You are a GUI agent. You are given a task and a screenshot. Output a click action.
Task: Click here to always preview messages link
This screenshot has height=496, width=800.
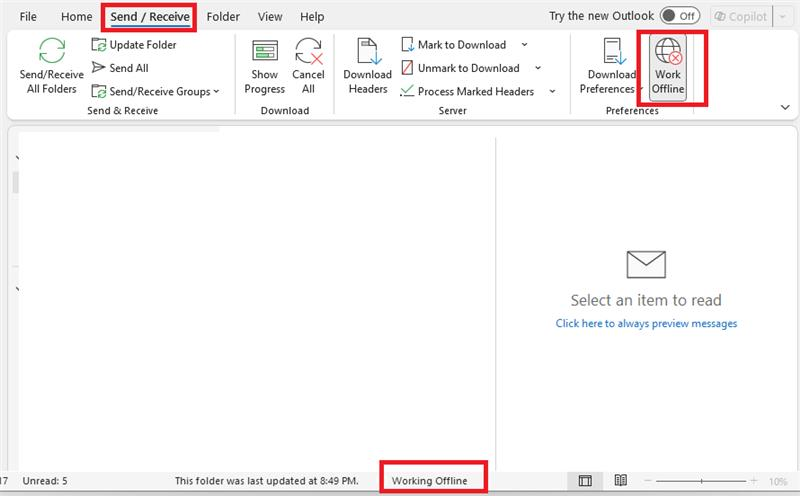tap(646, 324)
